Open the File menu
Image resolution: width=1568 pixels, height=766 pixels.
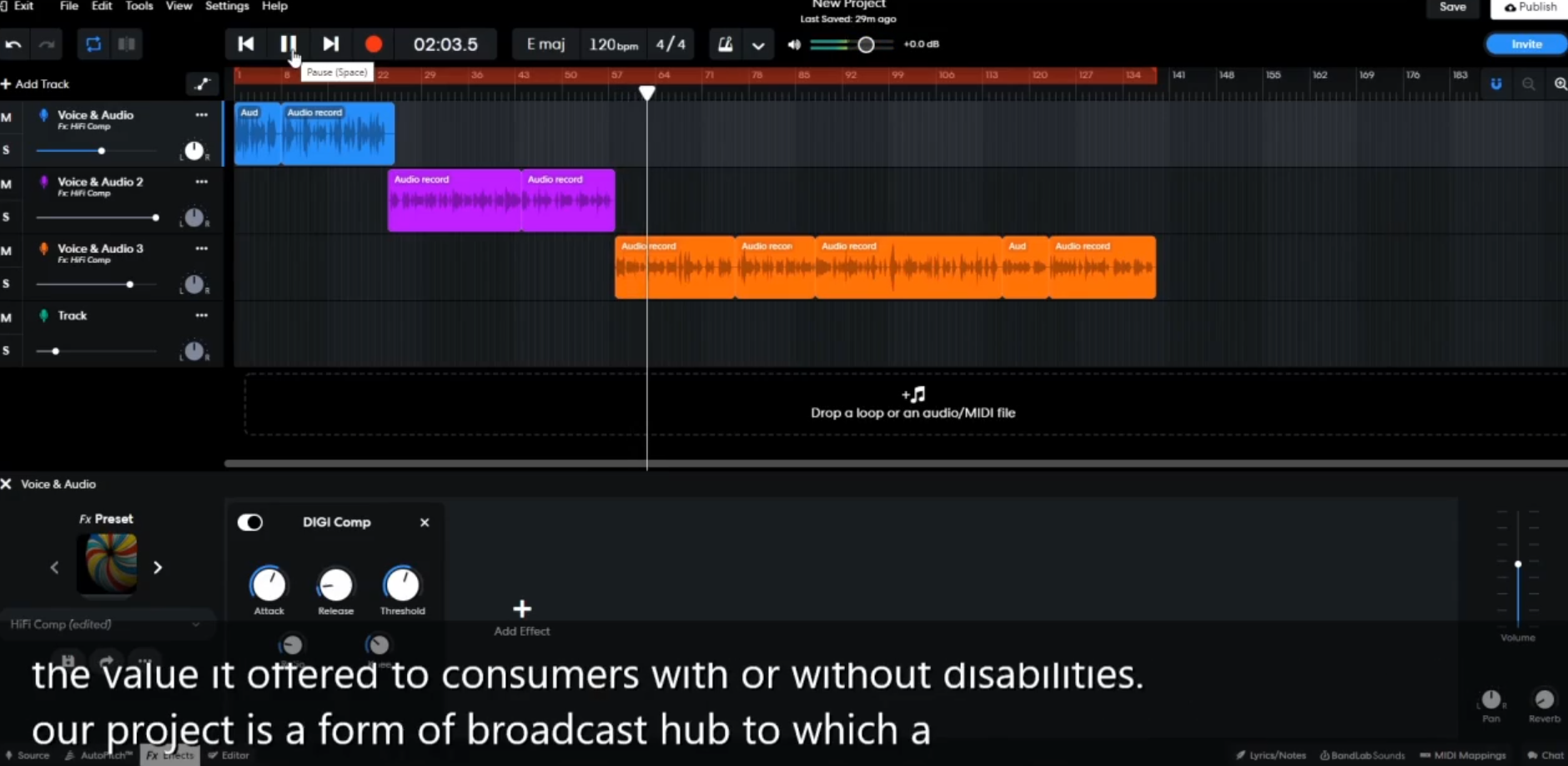(69, 6)
